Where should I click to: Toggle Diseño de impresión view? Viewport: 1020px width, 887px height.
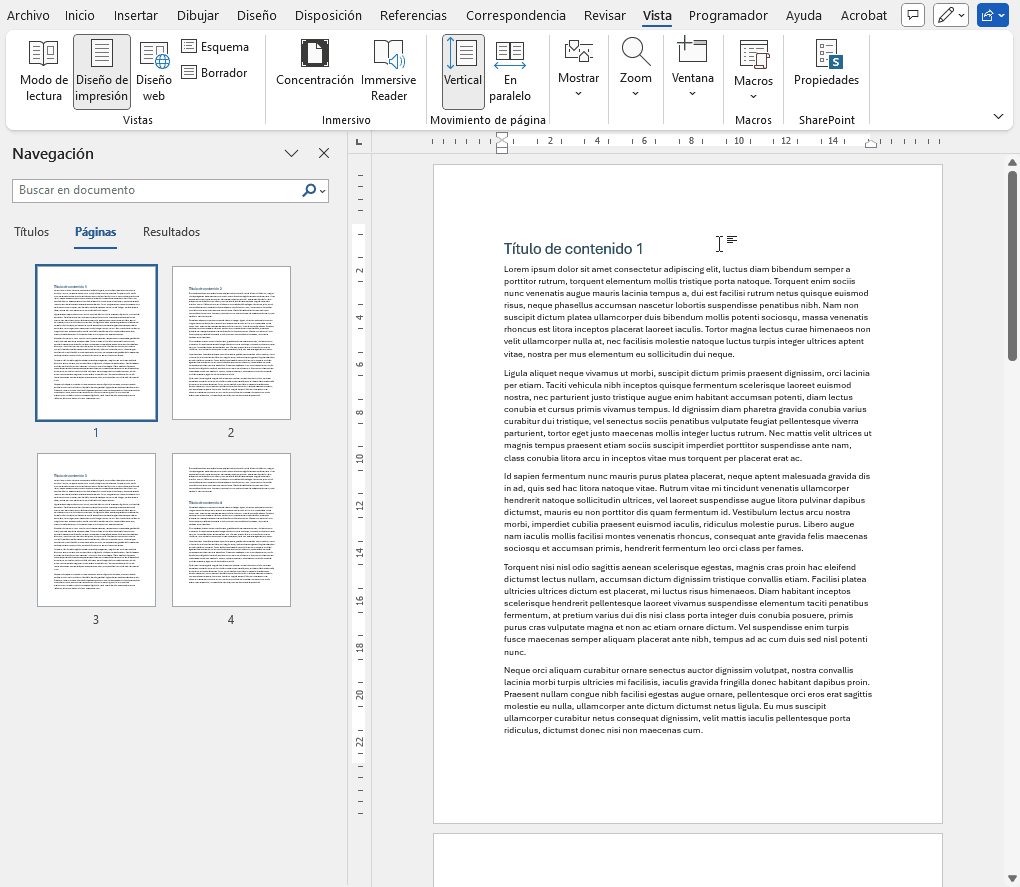[102, 72]
